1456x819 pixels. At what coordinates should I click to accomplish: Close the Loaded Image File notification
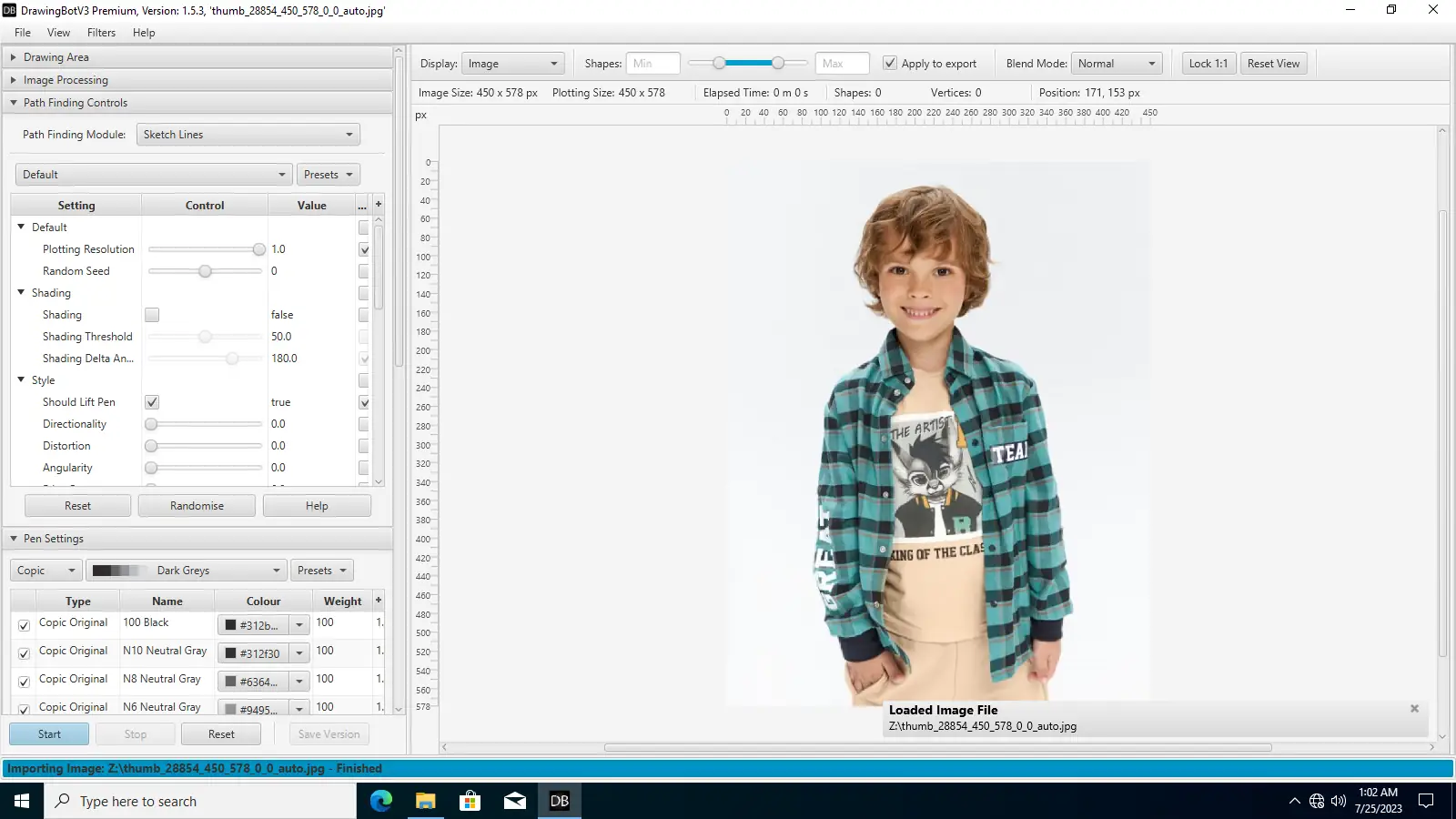(1414, 709)
